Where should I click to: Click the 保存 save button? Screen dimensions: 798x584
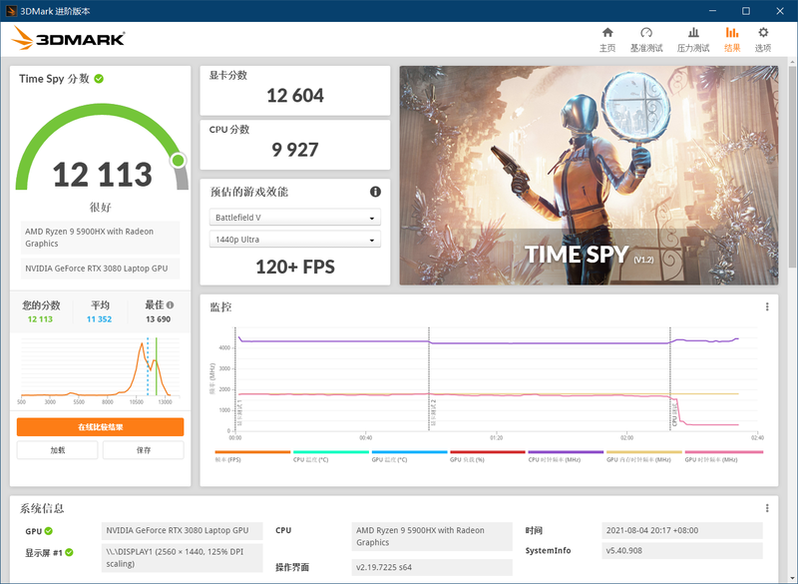point(143,450)
